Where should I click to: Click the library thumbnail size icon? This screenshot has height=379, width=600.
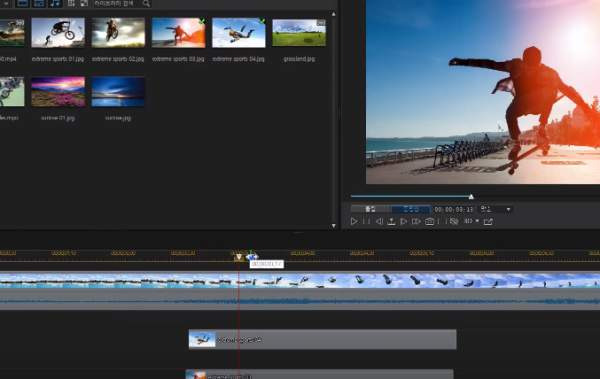pos(84,3)
